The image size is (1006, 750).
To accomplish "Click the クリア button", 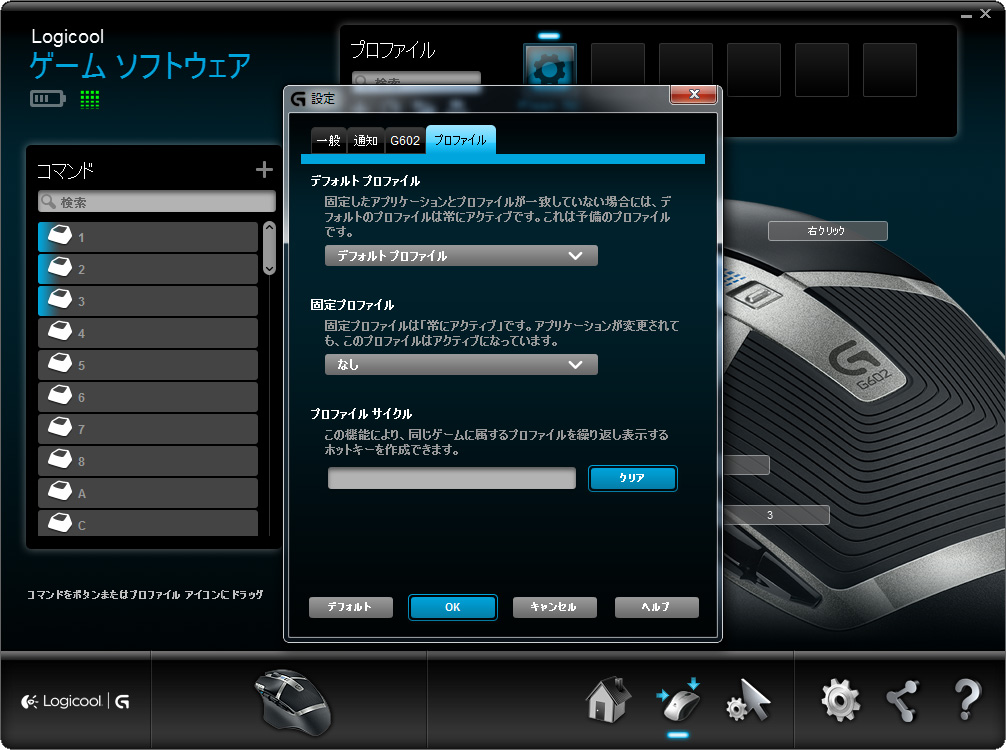I will 633,478.
